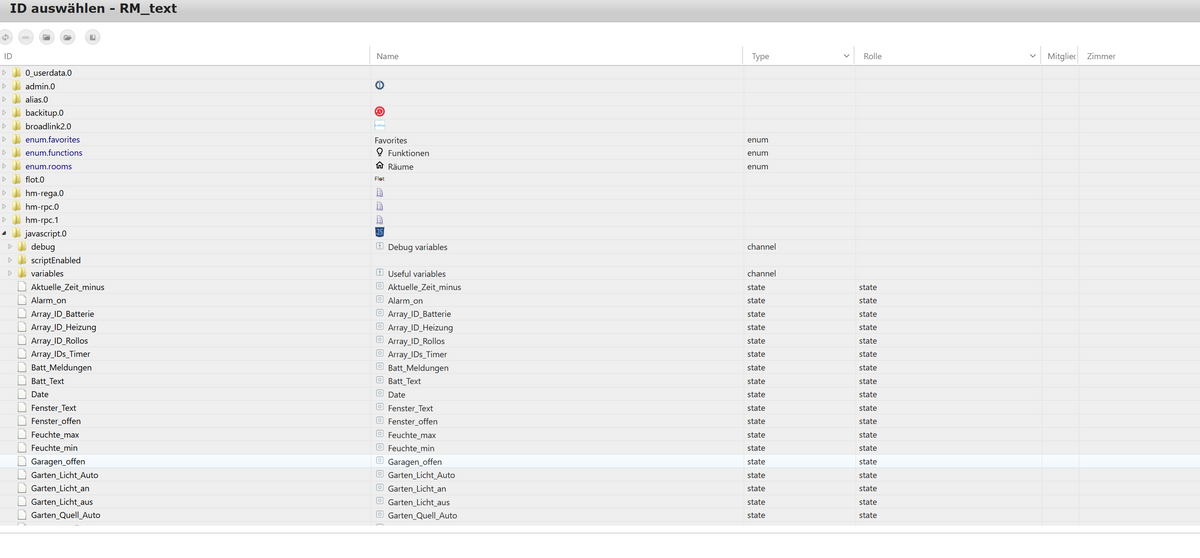Click the admin.0 adapter icon in Name column
Viewport: 1200px width, 558px height.
380,86
